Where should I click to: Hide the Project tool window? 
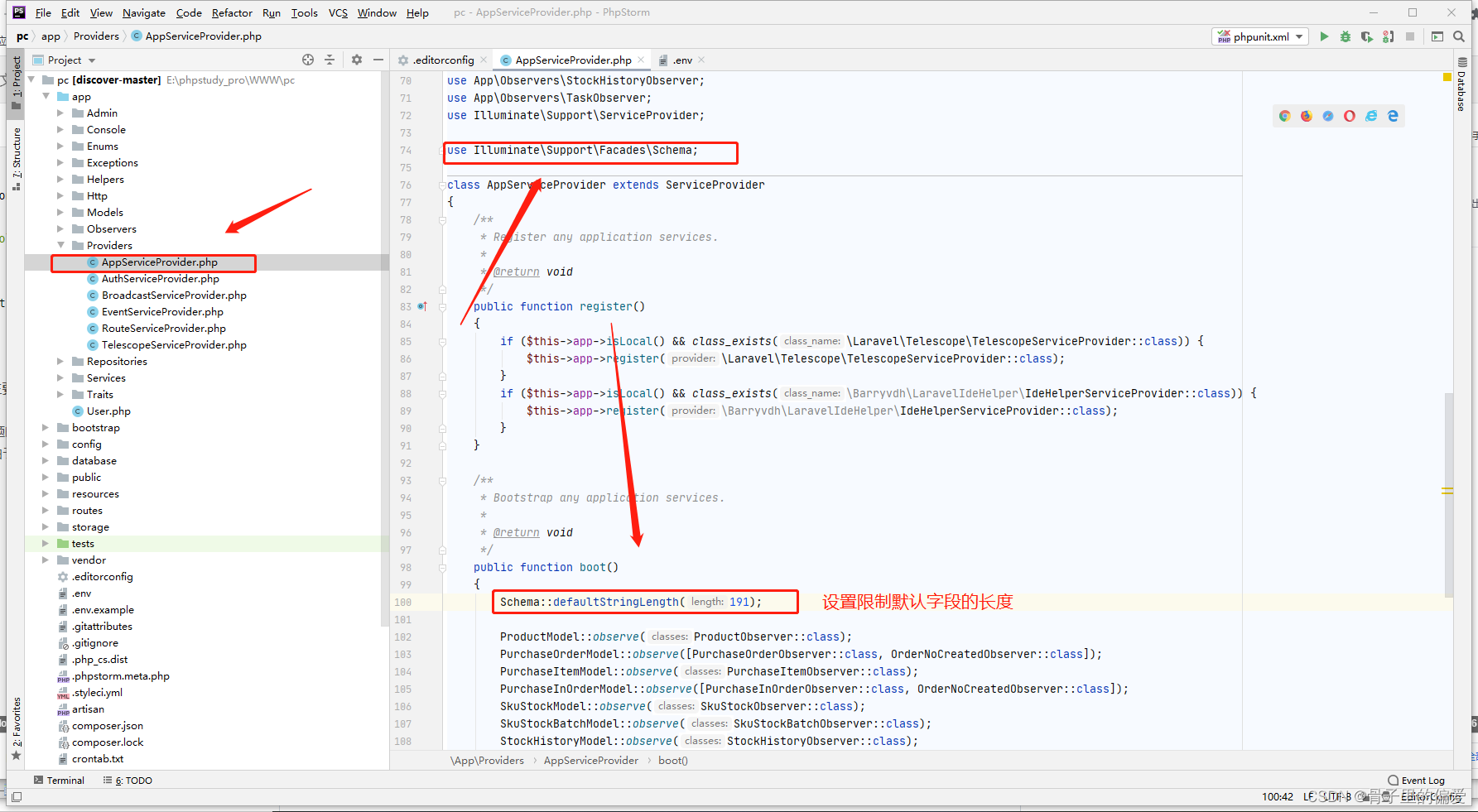378,60
